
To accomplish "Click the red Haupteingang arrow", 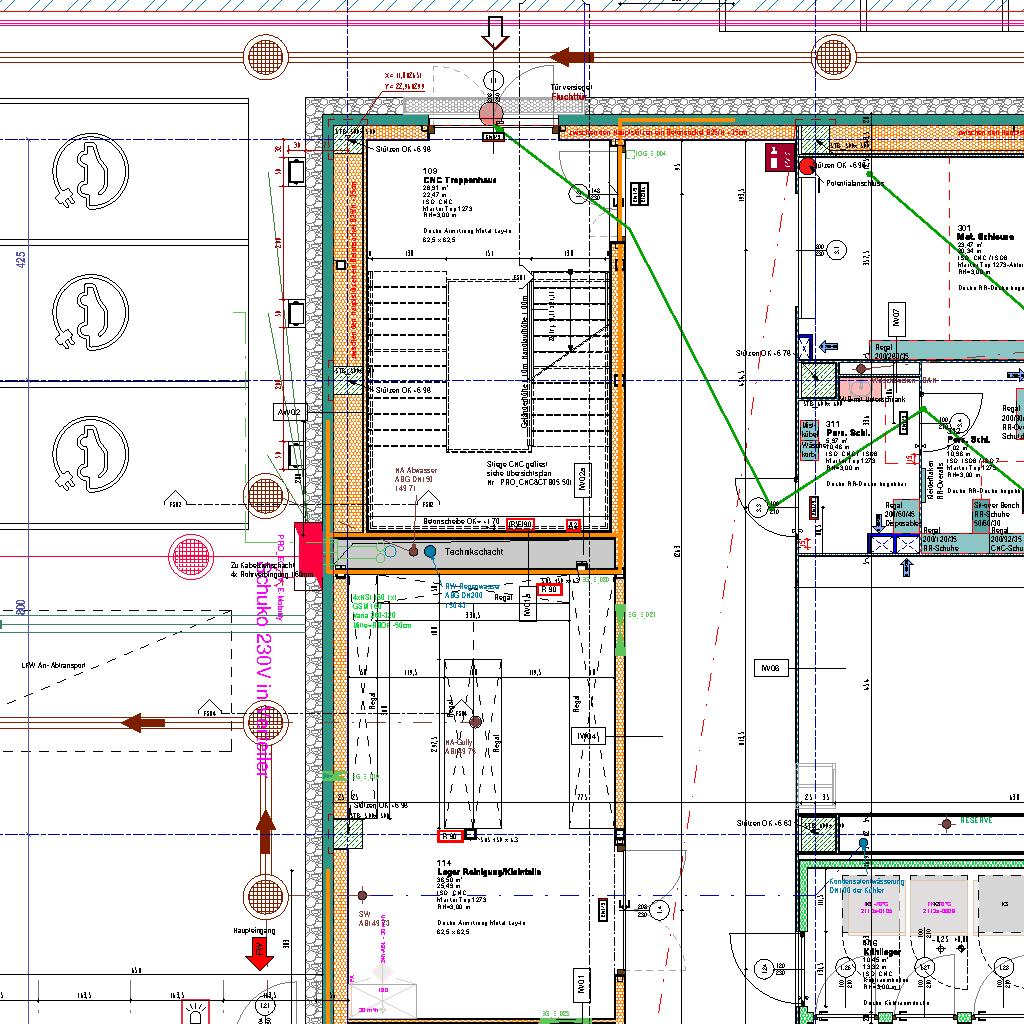I will coord(259,954).
